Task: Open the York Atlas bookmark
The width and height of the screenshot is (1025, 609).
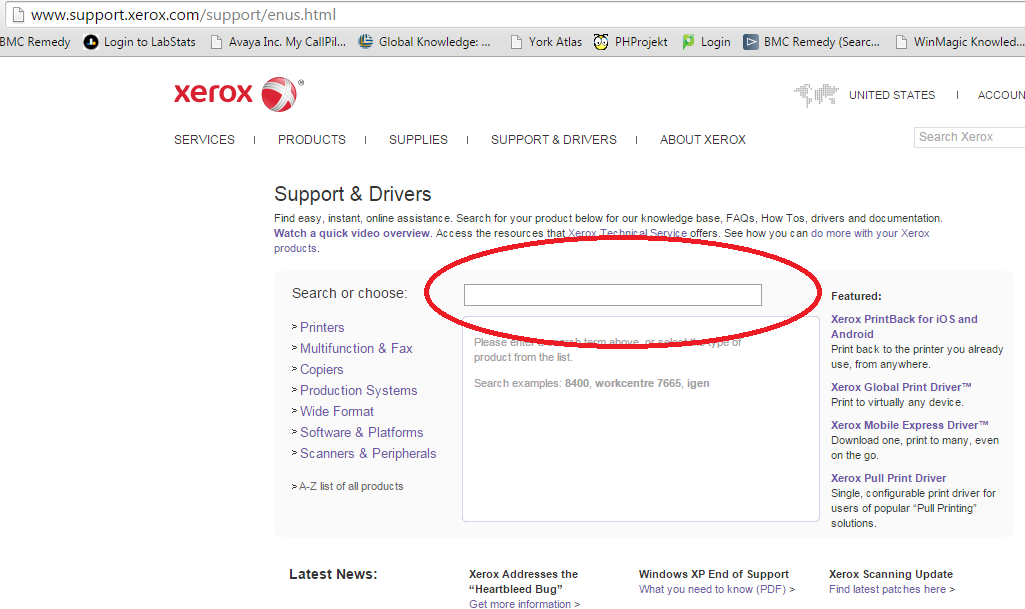Action: (546, 42)
